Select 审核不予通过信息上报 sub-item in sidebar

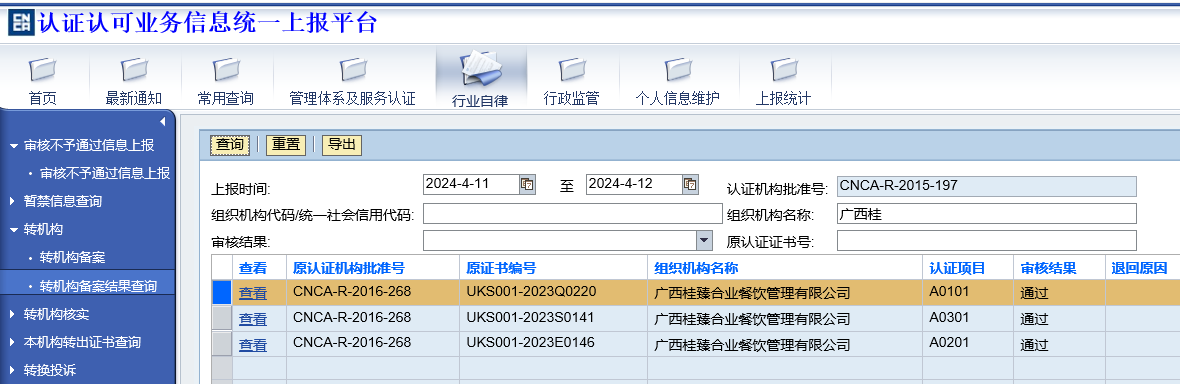pos(105,173)
